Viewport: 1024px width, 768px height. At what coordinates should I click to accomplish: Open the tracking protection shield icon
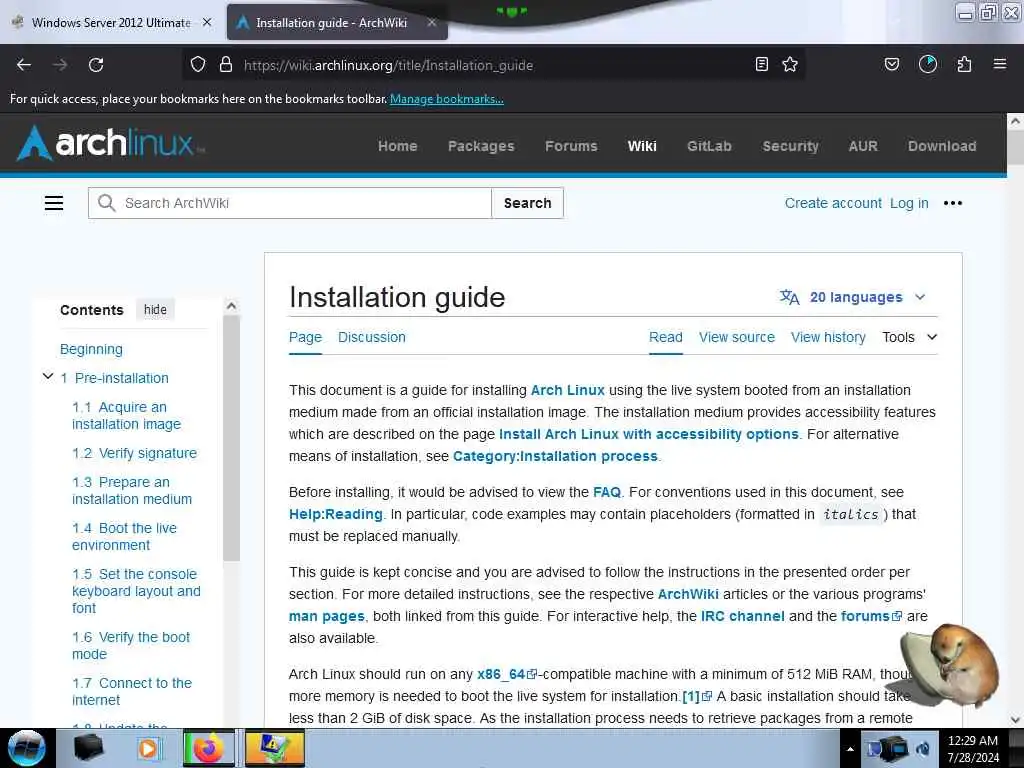click(x=198, y=65)
